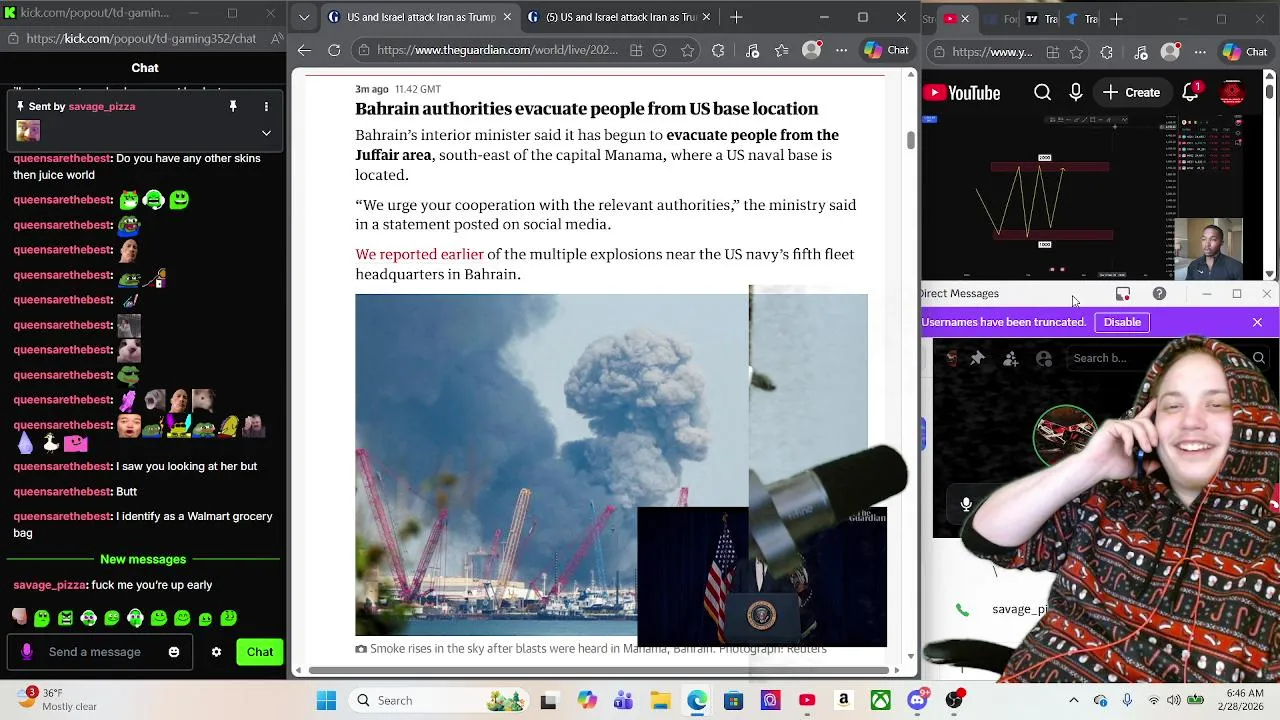Open a new tab in Guardian browser window

(x=736, y=17)
